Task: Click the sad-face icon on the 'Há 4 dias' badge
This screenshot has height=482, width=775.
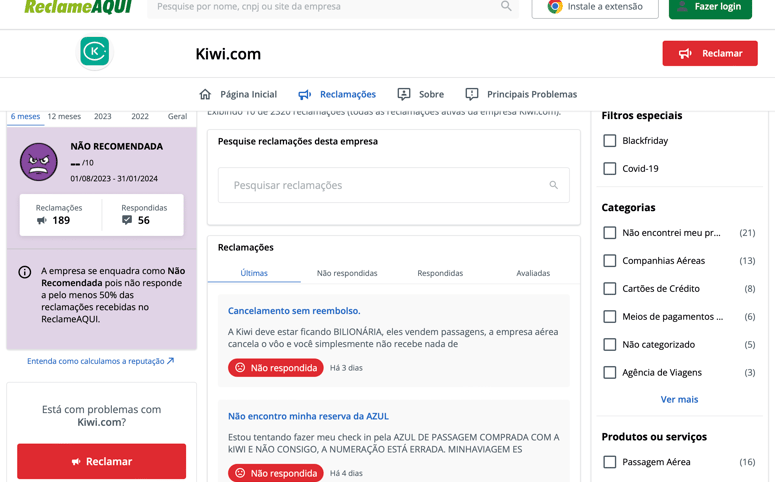Action: coord(240,473)
